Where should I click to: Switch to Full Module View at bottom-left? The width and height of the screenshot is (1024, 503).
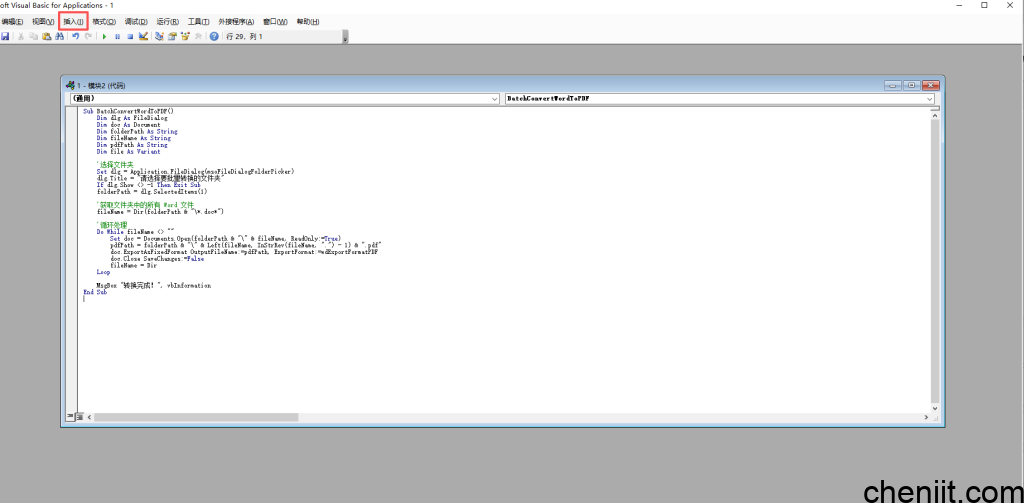pyautogui.click(x=78, y=416)
